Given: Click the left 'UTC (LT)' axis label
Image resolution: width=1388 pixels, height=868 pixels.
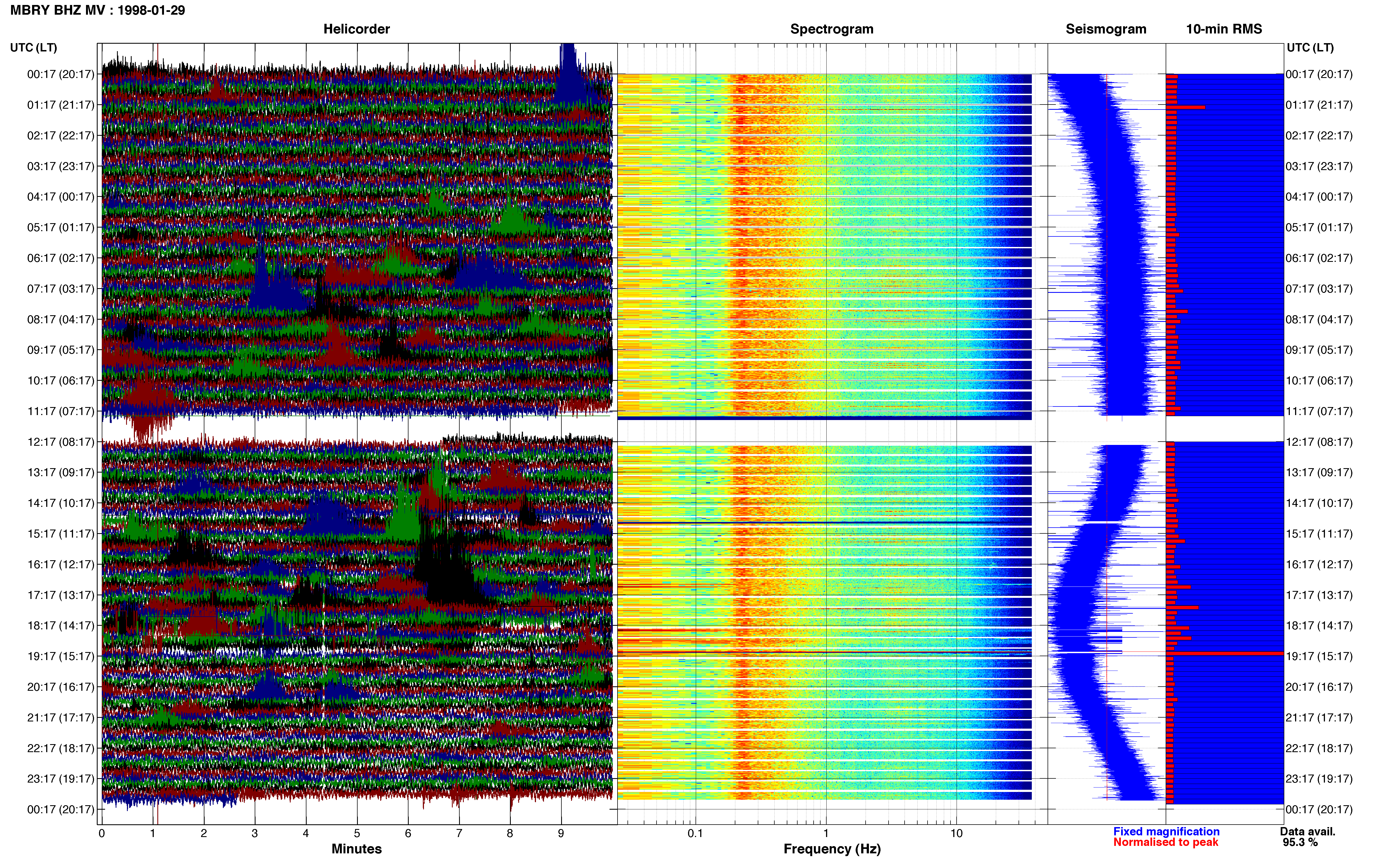Looking at the screenshot, I should [x=34, y=48].
